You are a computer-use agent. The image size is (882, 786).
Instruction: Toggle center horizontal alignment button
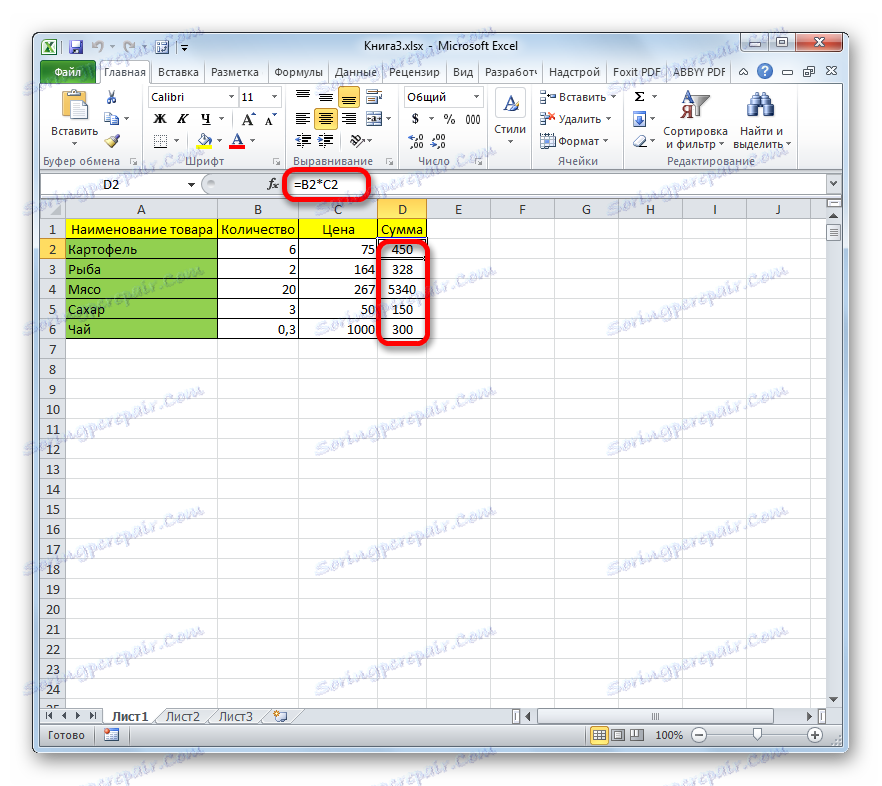(326, 119)
